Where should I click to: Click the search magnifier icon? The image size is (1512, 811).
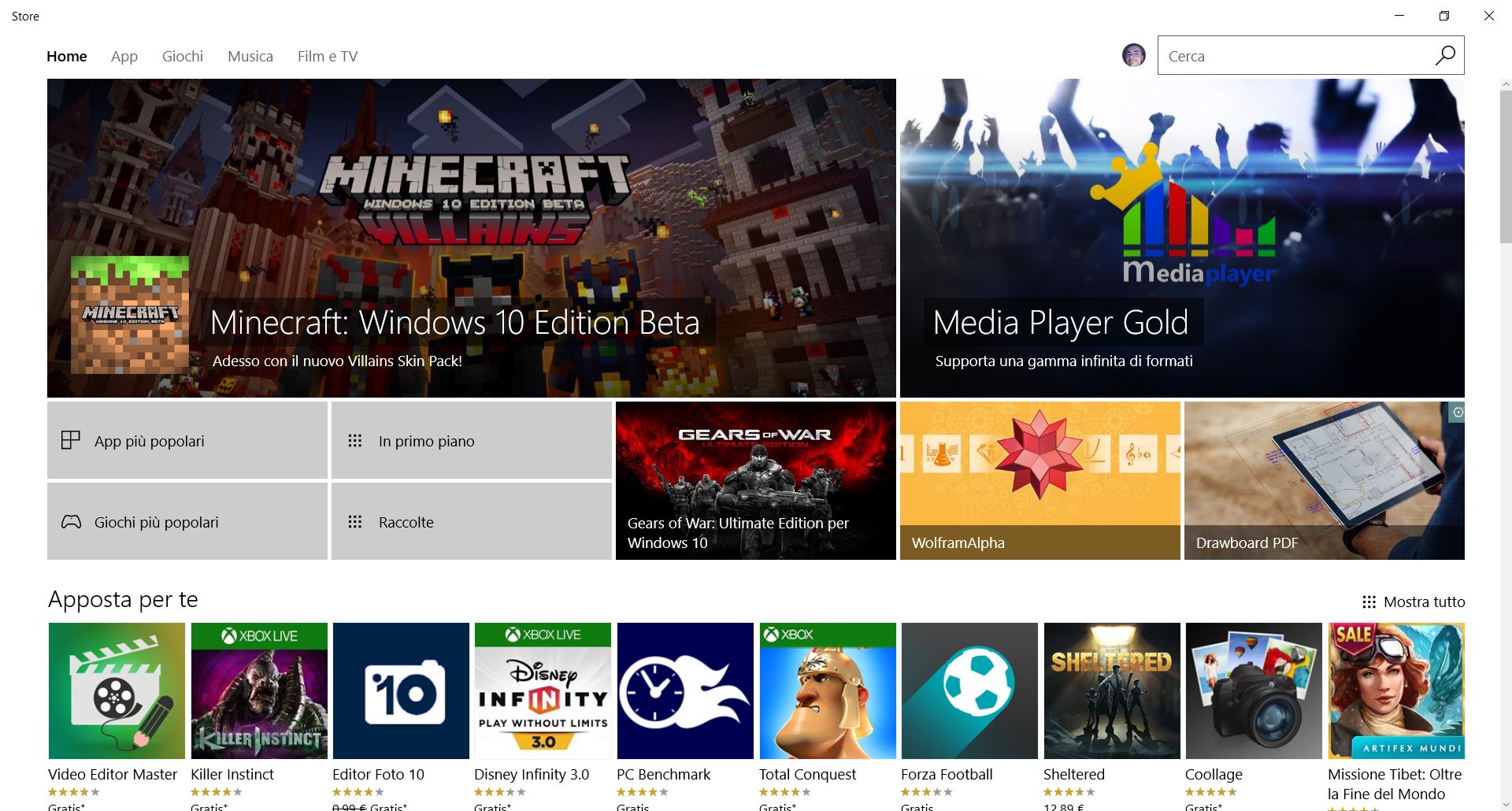click(1445, 55)
